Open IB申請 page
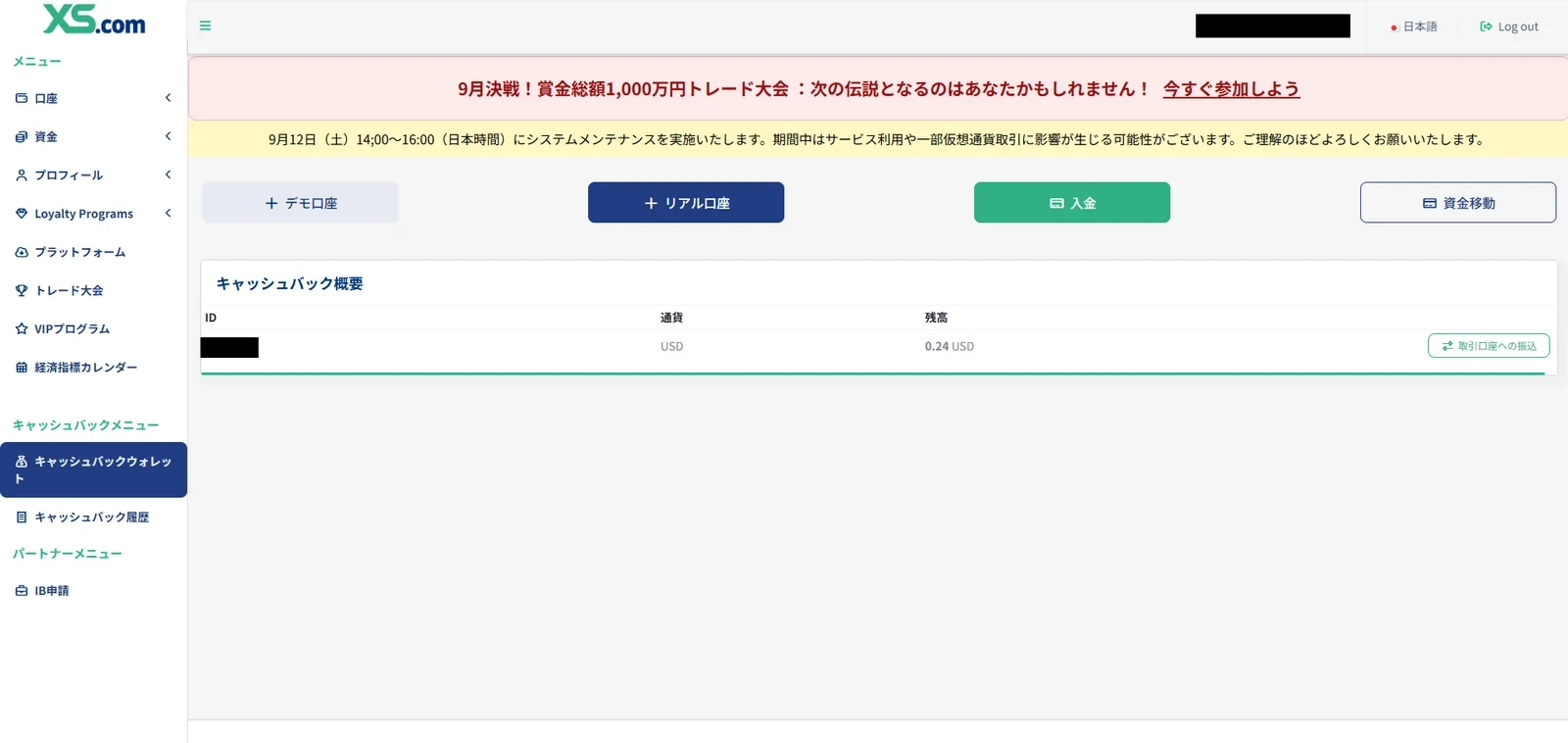The width and height of the screenshot is (1568, 743). (x=93, y=591)
